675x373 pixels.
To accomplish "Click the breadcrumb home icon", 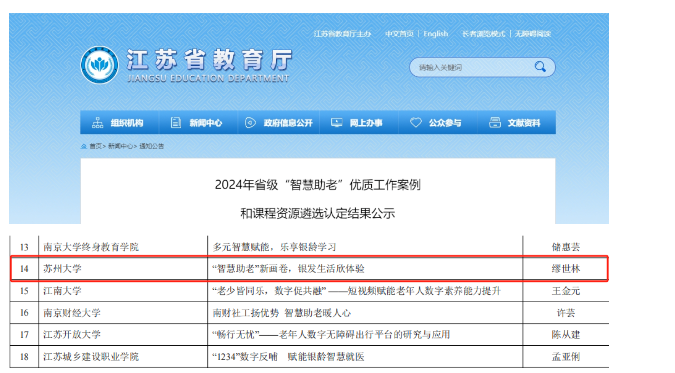I will pos(84,146).
